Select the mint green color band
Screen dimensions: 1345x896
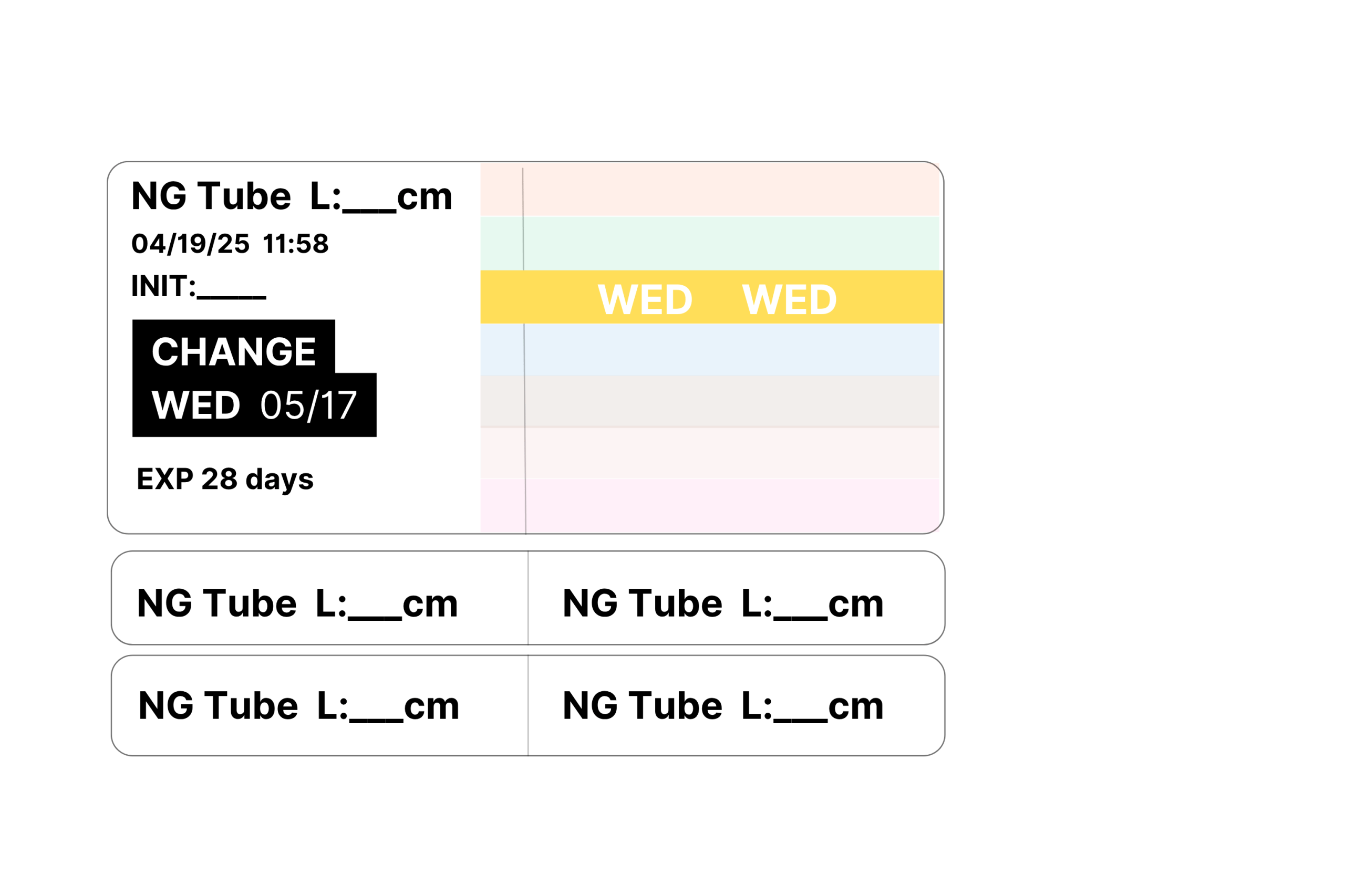pos(709,243)
